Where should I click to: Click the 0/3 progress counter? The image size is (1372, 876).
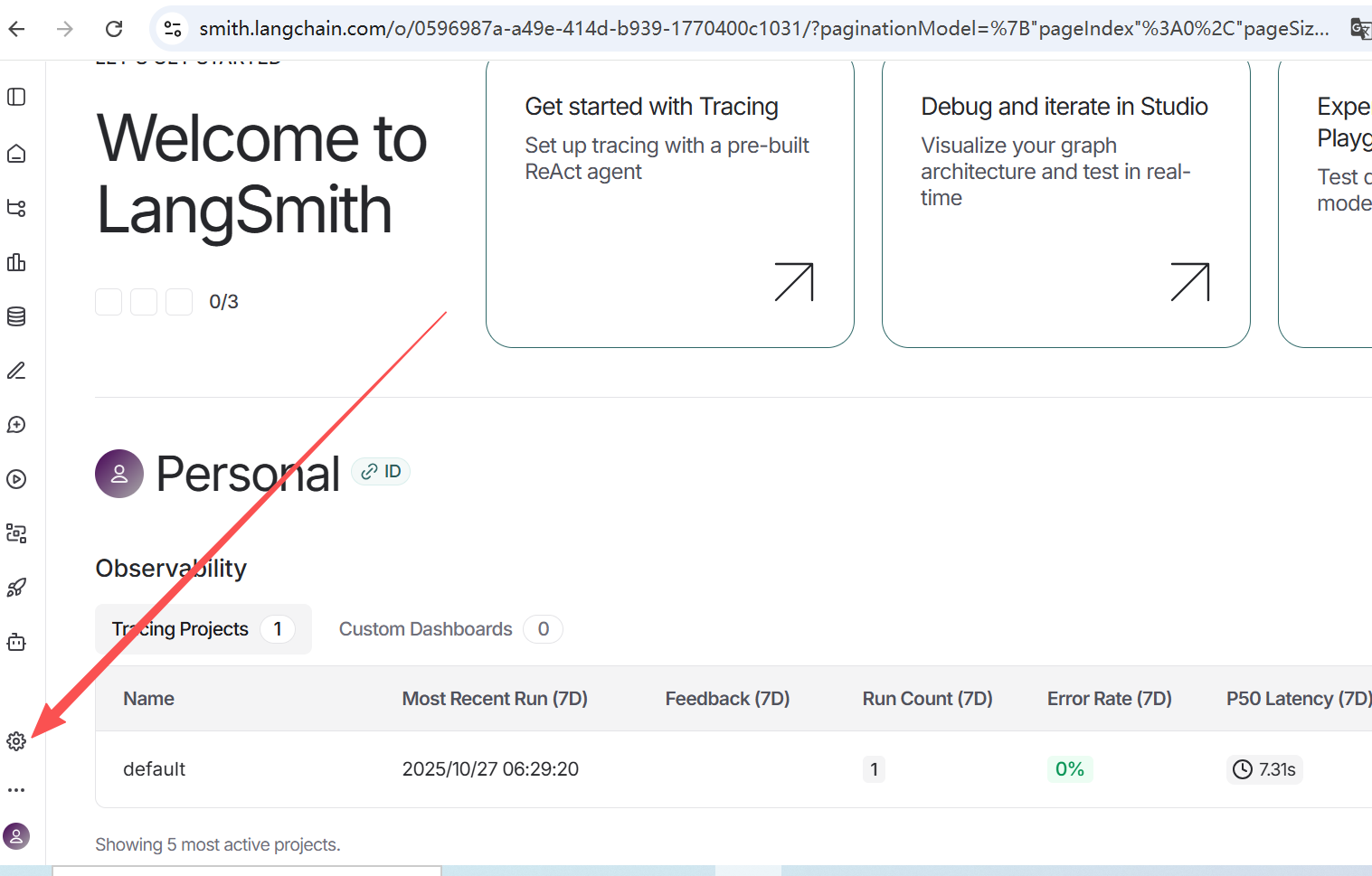(x=223, y=302)
